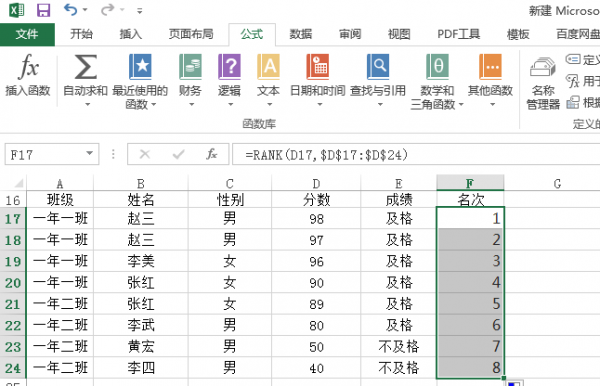Screen dimensions: 600x386
Task: Select column G header
Action: pos(557,184)
